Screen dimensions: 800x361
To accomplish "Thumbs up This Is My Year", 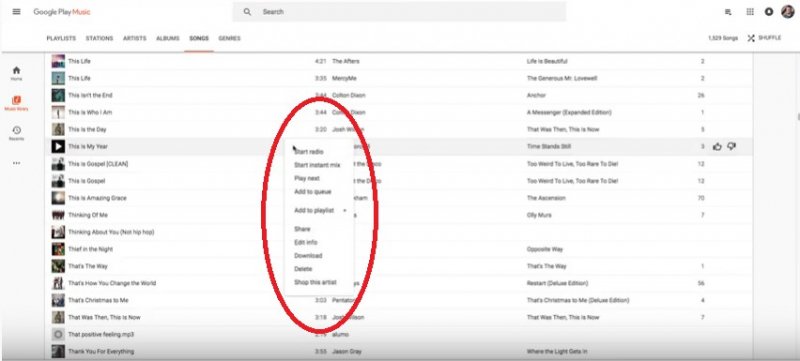I will 717,147.
